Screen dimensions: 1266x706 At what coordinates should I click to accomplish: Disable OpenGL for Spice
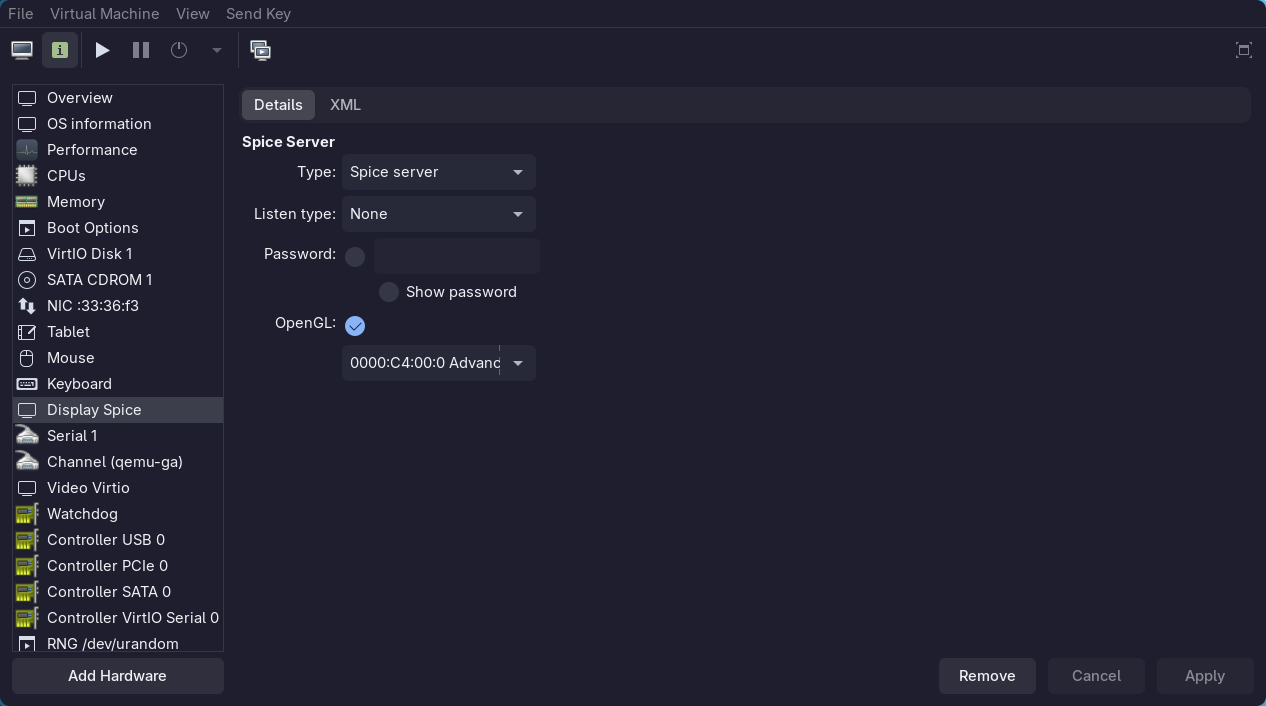355,325
